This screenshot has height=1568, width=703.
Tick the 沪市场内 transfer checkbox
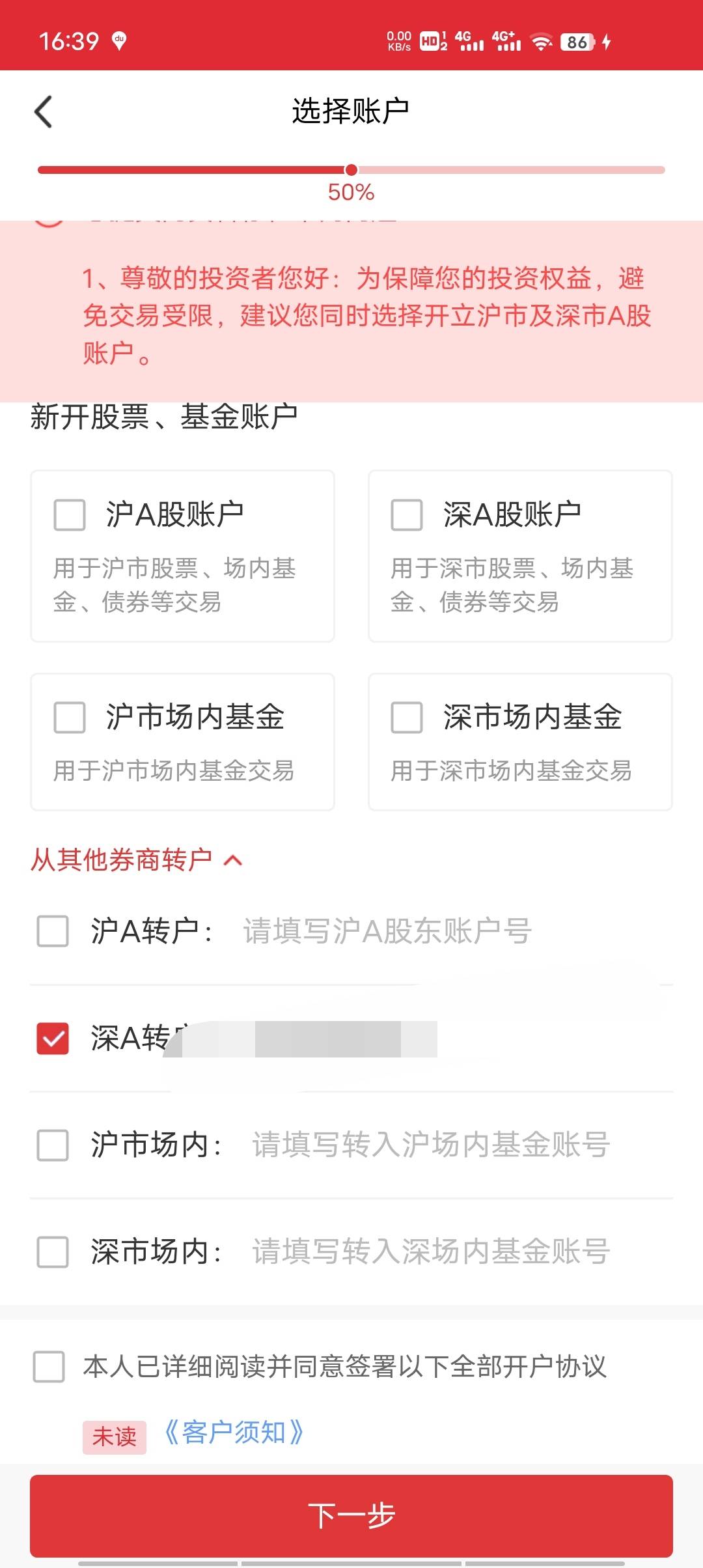click(x=53, y=1145)
